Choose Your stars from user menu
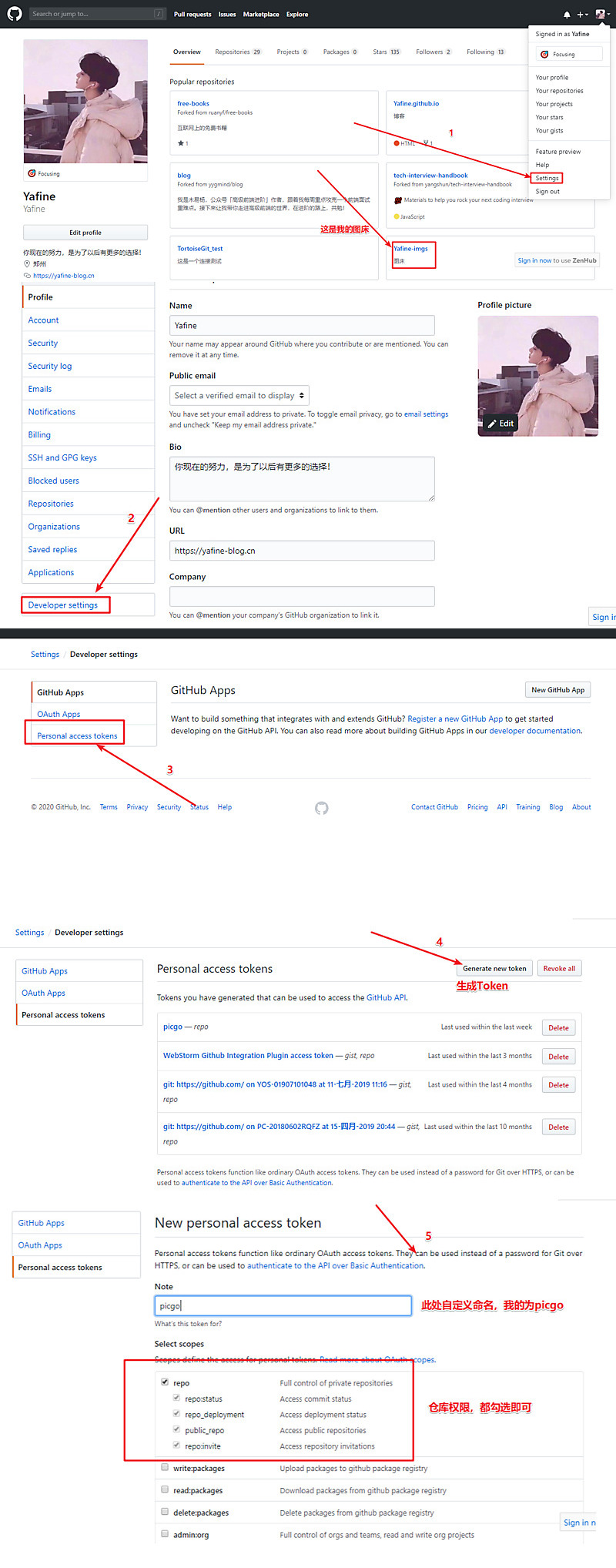Image resolution: width=616 pixels, height=1568 pixels. coord(550,118)
